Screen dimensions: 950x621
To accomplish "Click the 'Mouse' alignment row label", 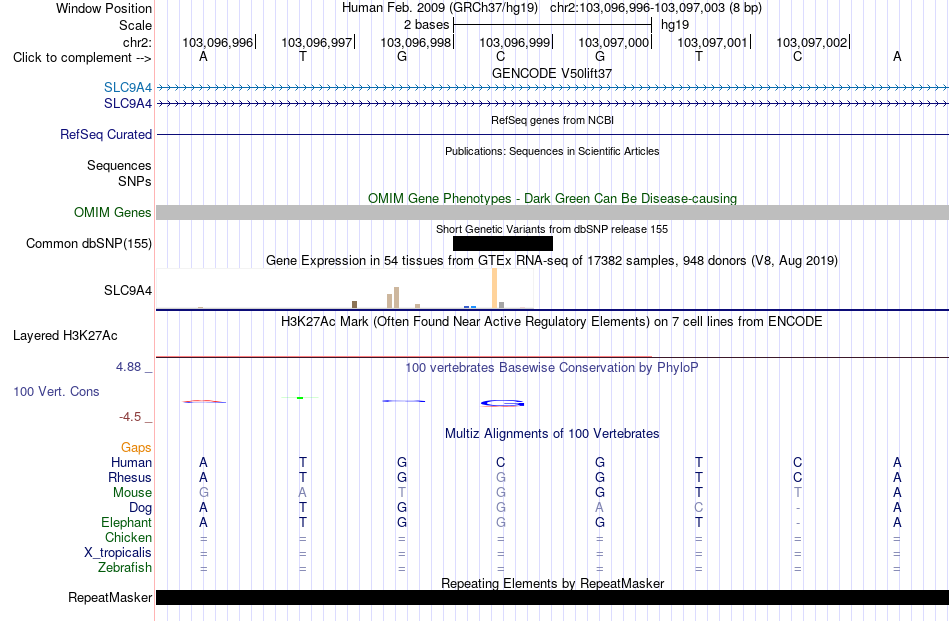I will click(132, 493).
